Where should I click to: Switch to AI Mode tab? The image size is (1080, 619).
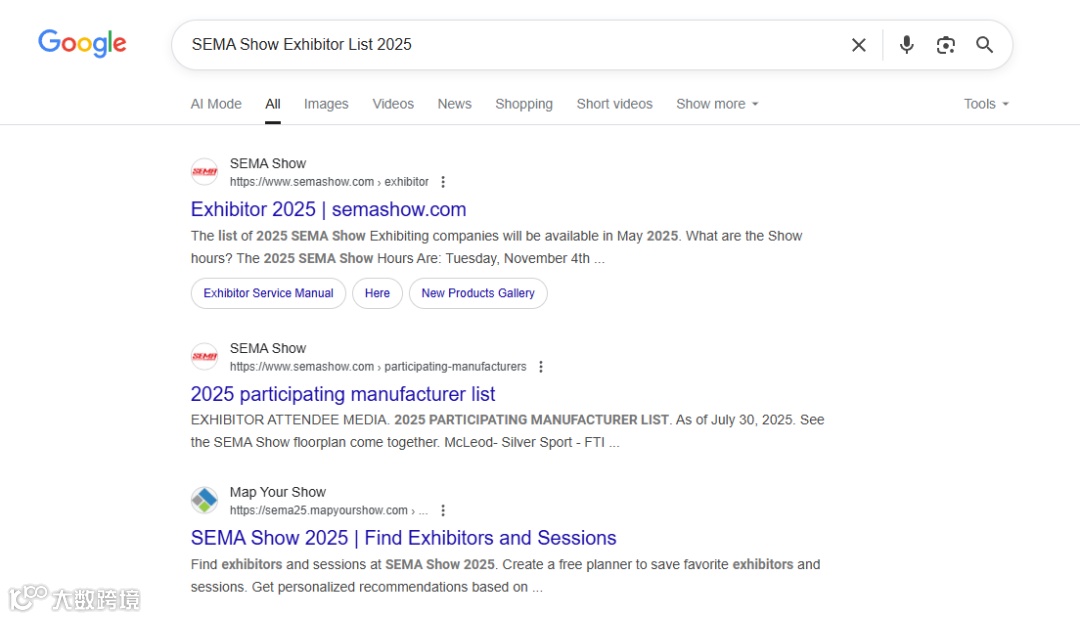[216, 104]
